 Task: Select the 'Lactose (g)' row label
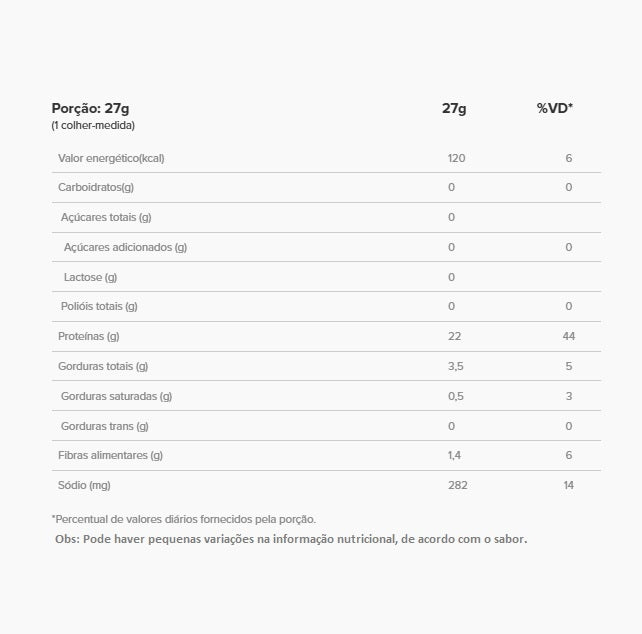coord(90,277)
